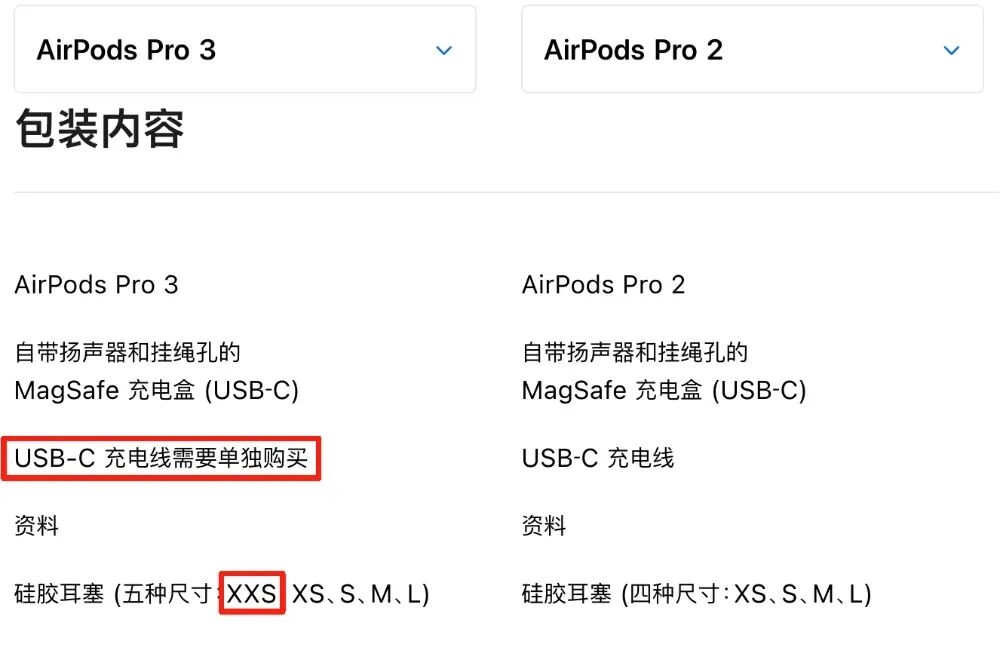Viewport: 1000px width, 657px height.
Task: Select the AirPods Pro 2 heading text
Action: point(604,285)
